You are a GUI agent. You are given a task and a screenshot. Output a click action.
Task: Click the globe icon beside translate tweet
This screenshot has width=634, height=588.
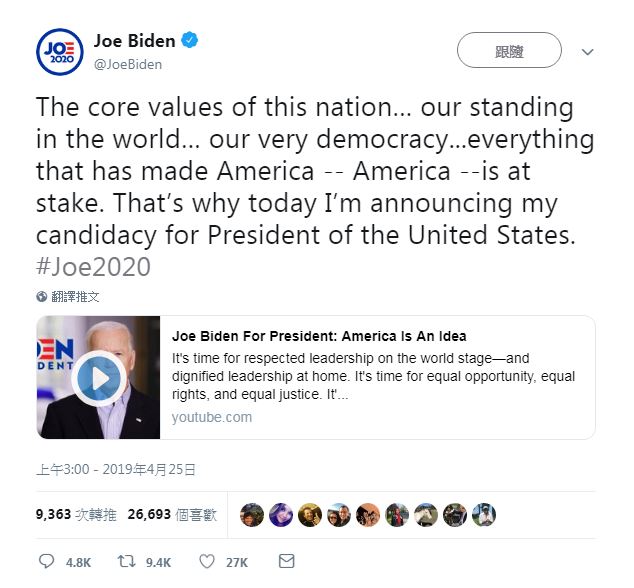(x=42, y=296)
